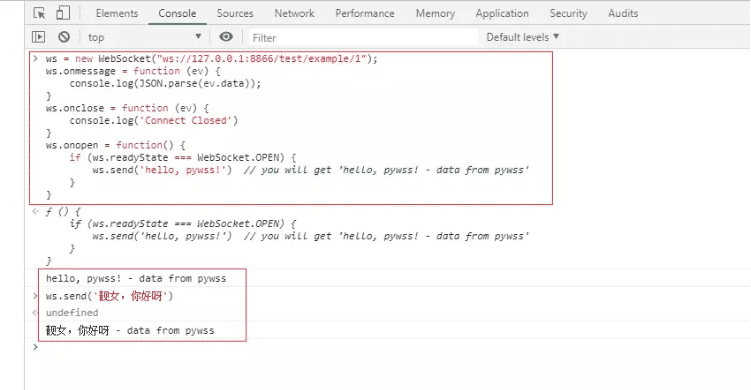Open the Application tab
The height and width of the screenshot is (390, 751).
[502, 13]
